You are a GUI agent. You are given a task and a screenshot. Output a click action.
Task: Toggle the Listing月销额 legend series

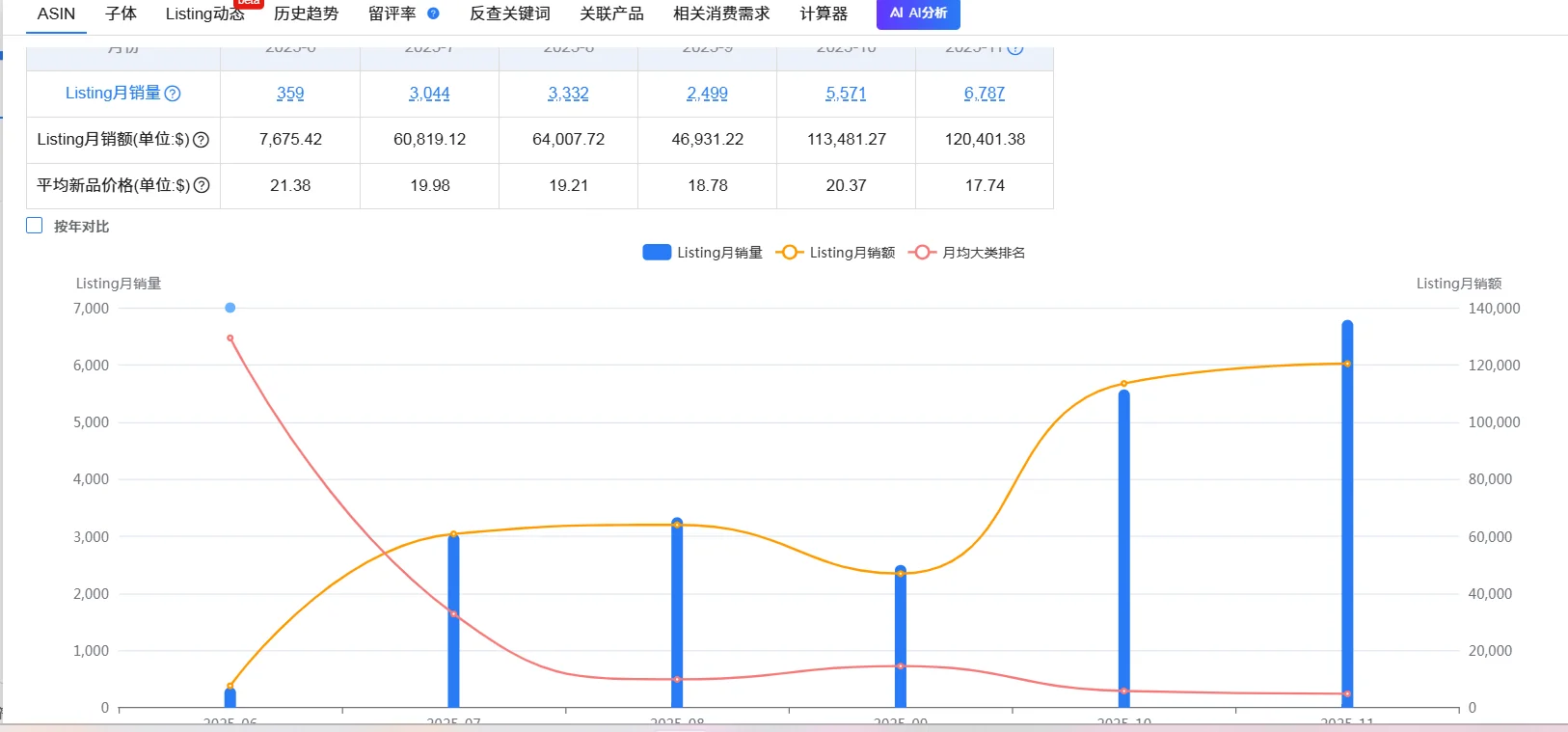tap(835, 253)
